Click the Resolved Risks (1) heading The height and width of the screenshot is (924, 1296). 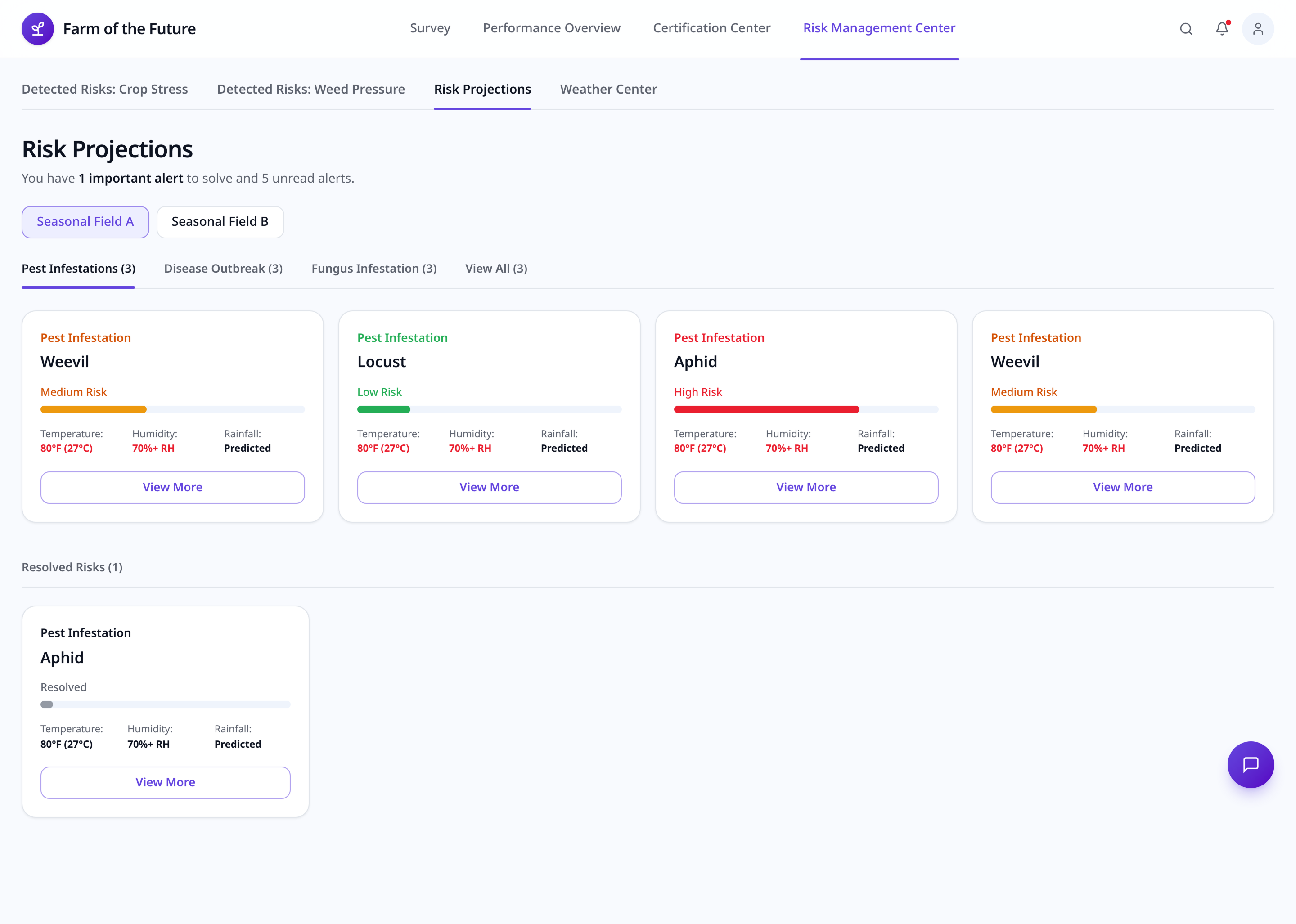[72, 567]
